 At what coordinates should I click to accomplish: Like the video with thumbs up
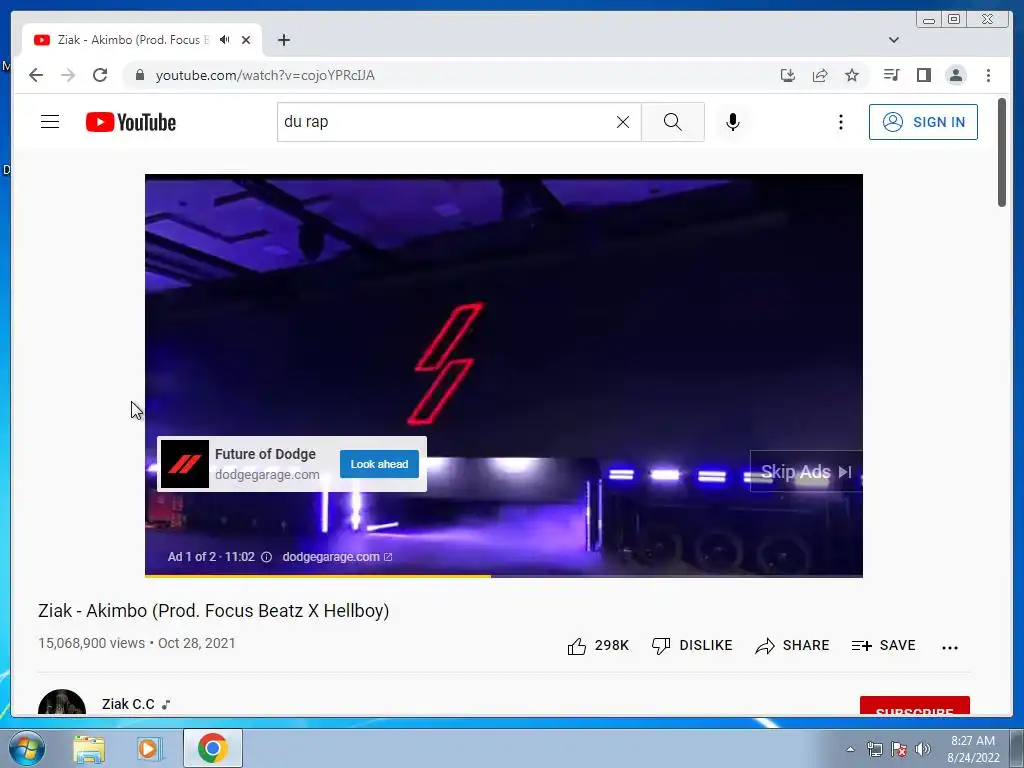click(598, 645)
